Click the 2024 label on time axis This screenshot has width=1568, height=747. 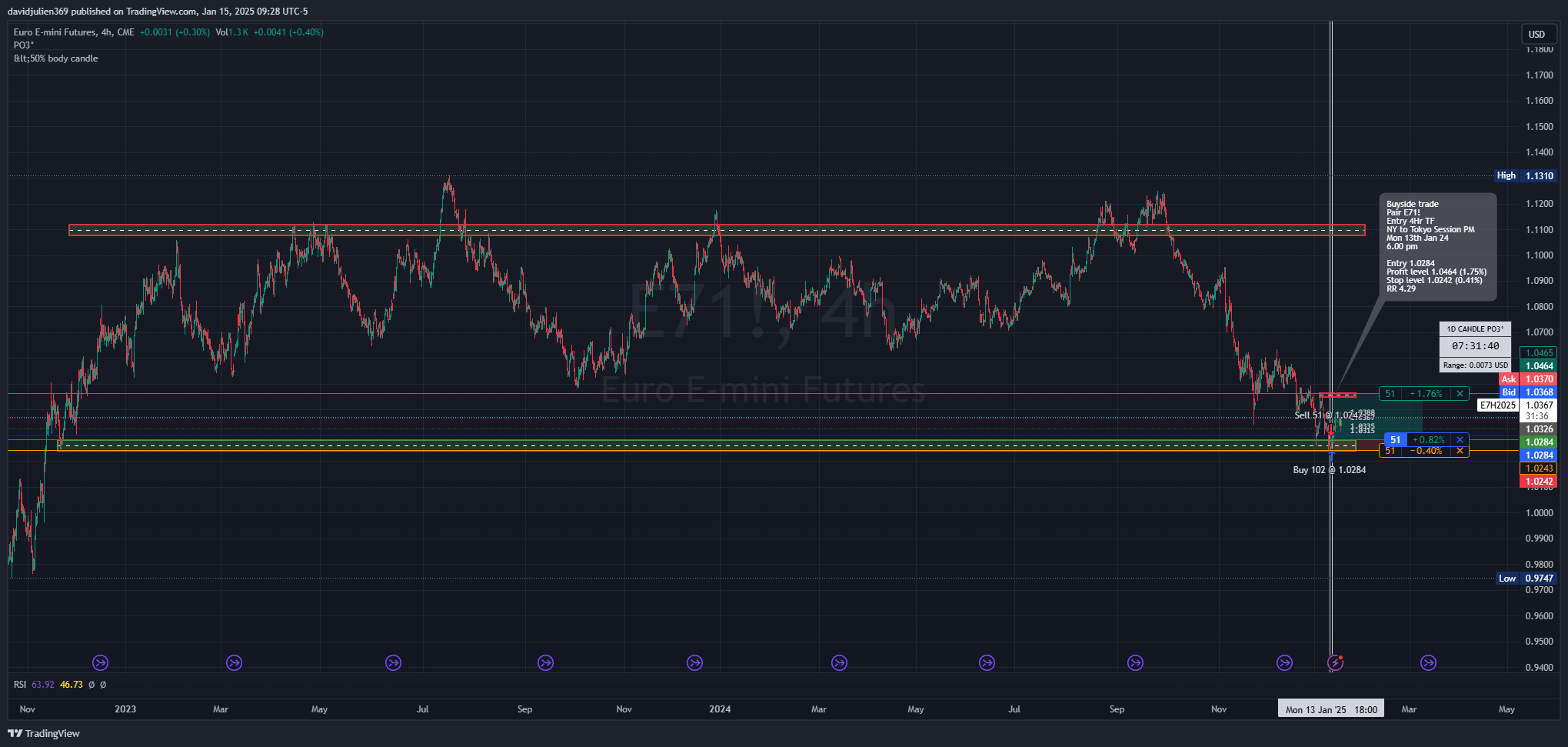click(720, 709)
